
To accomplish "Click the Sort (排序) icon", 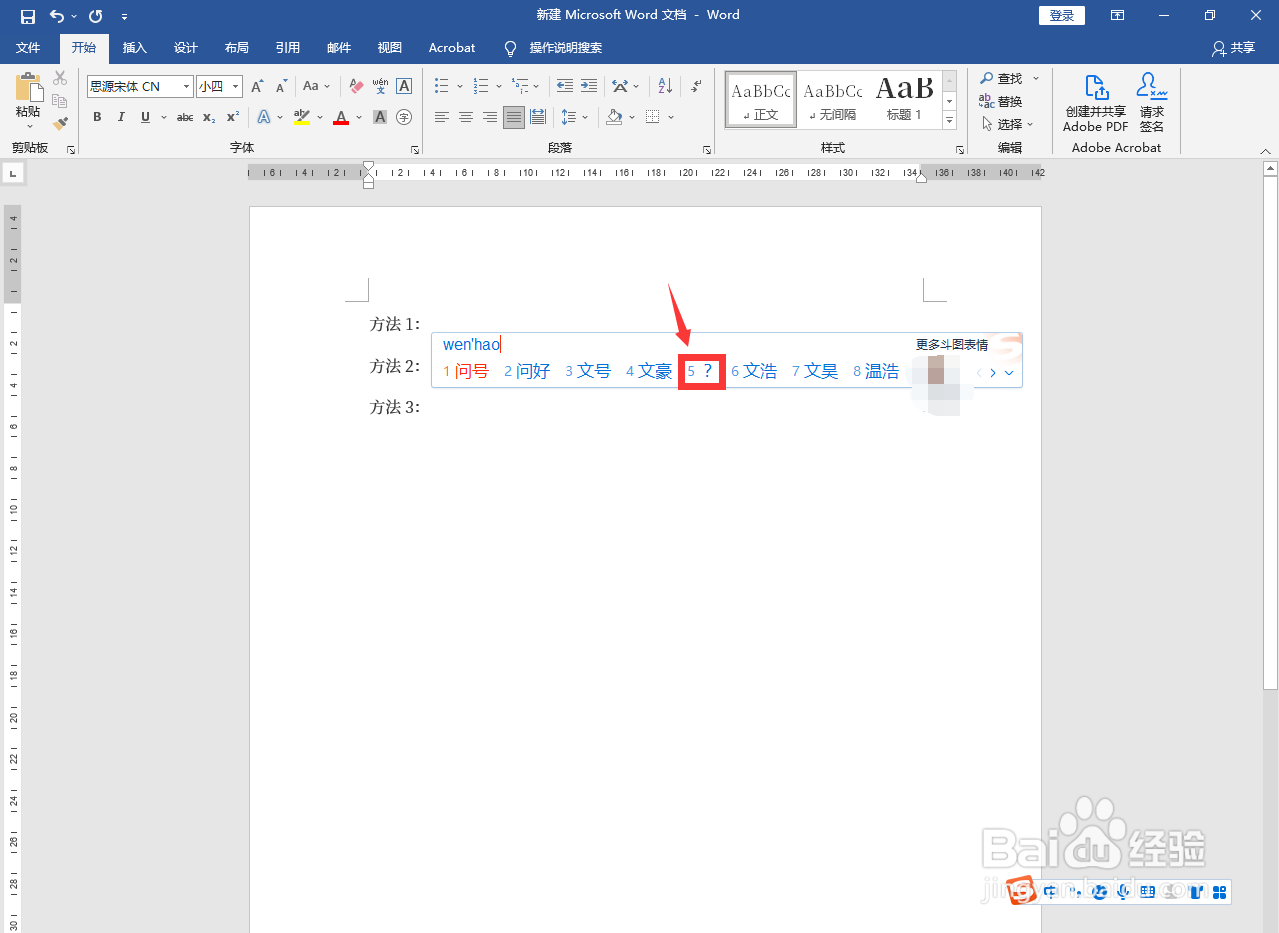I will click(663, 86).
